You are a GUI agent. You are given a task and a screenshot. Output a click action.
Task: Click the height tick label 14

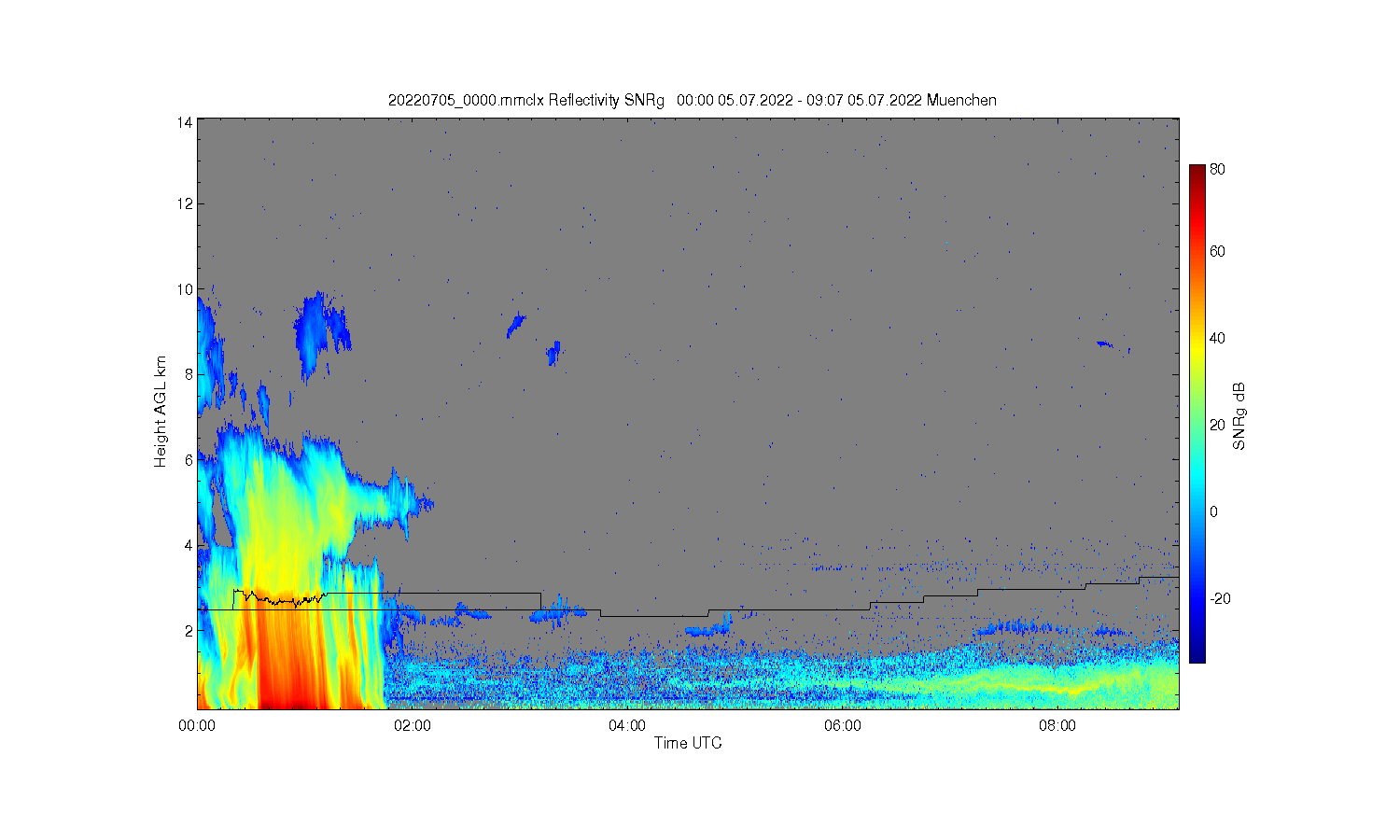click(x=185, y=122)
